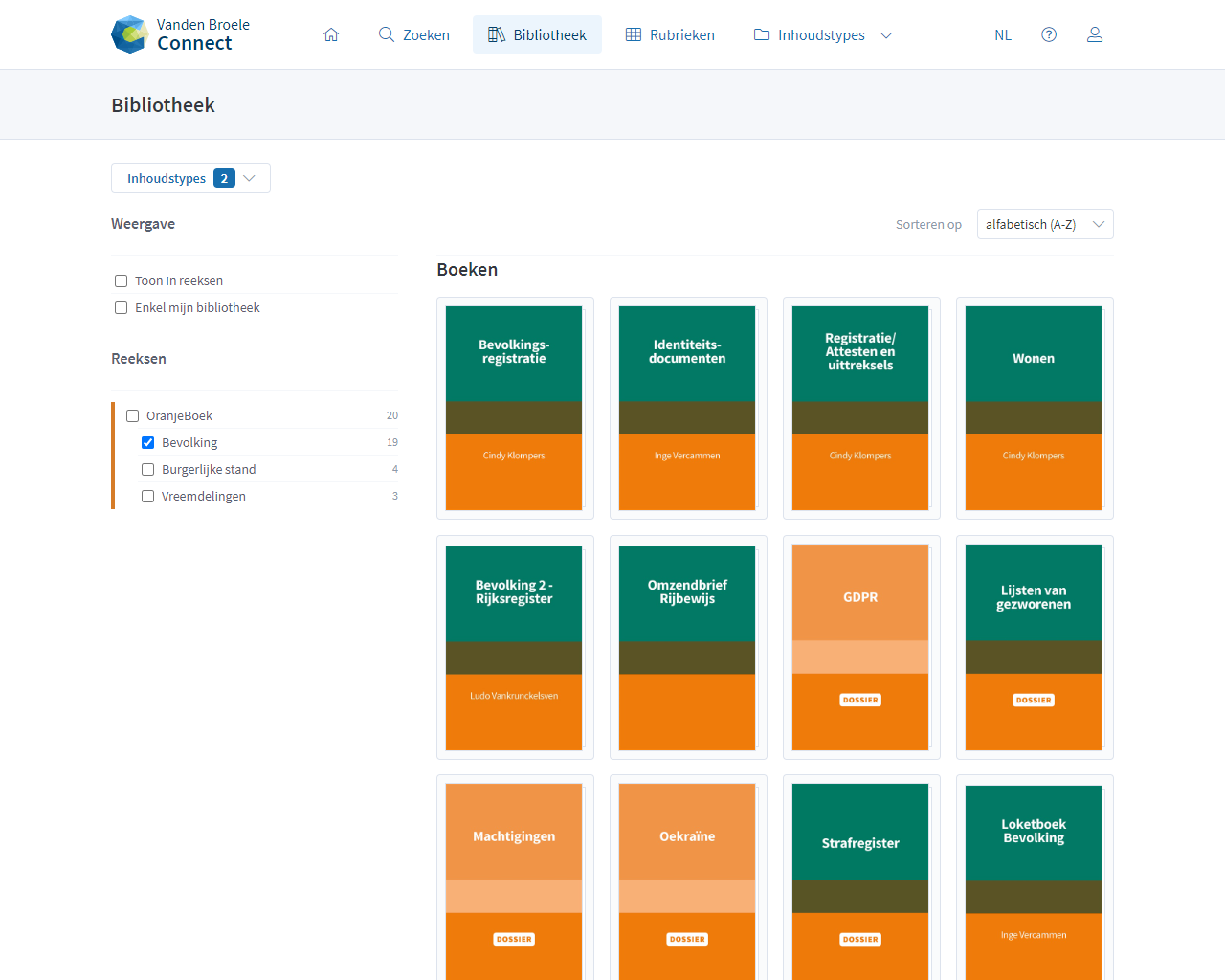Open the Bevolkingsregistratie book
Screen dimensions: 1225x980
point(515,408)
